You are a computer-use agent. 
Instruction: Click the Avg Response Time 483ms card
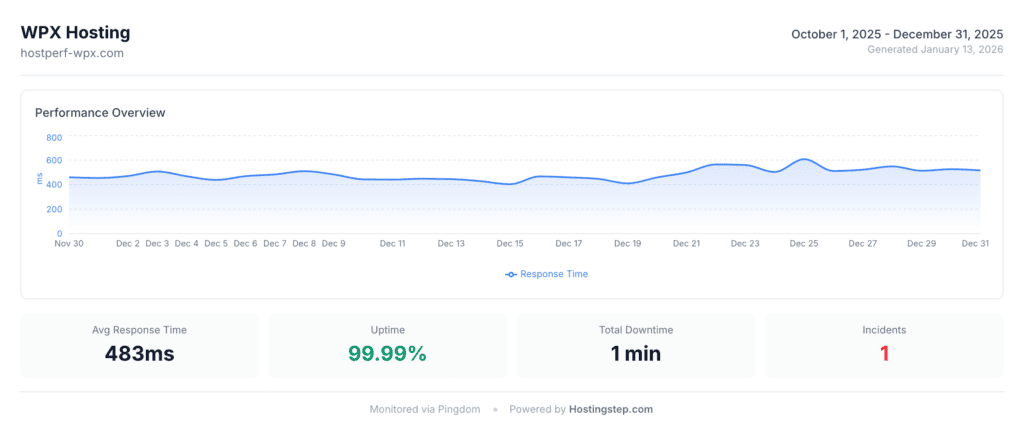[139, 345]
